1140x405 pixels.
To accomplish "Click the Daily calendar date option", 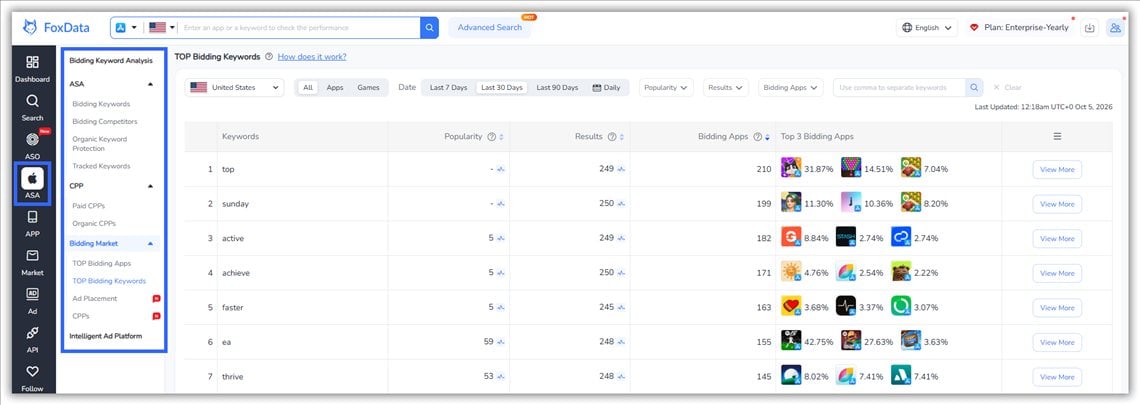I will (606, 87).
